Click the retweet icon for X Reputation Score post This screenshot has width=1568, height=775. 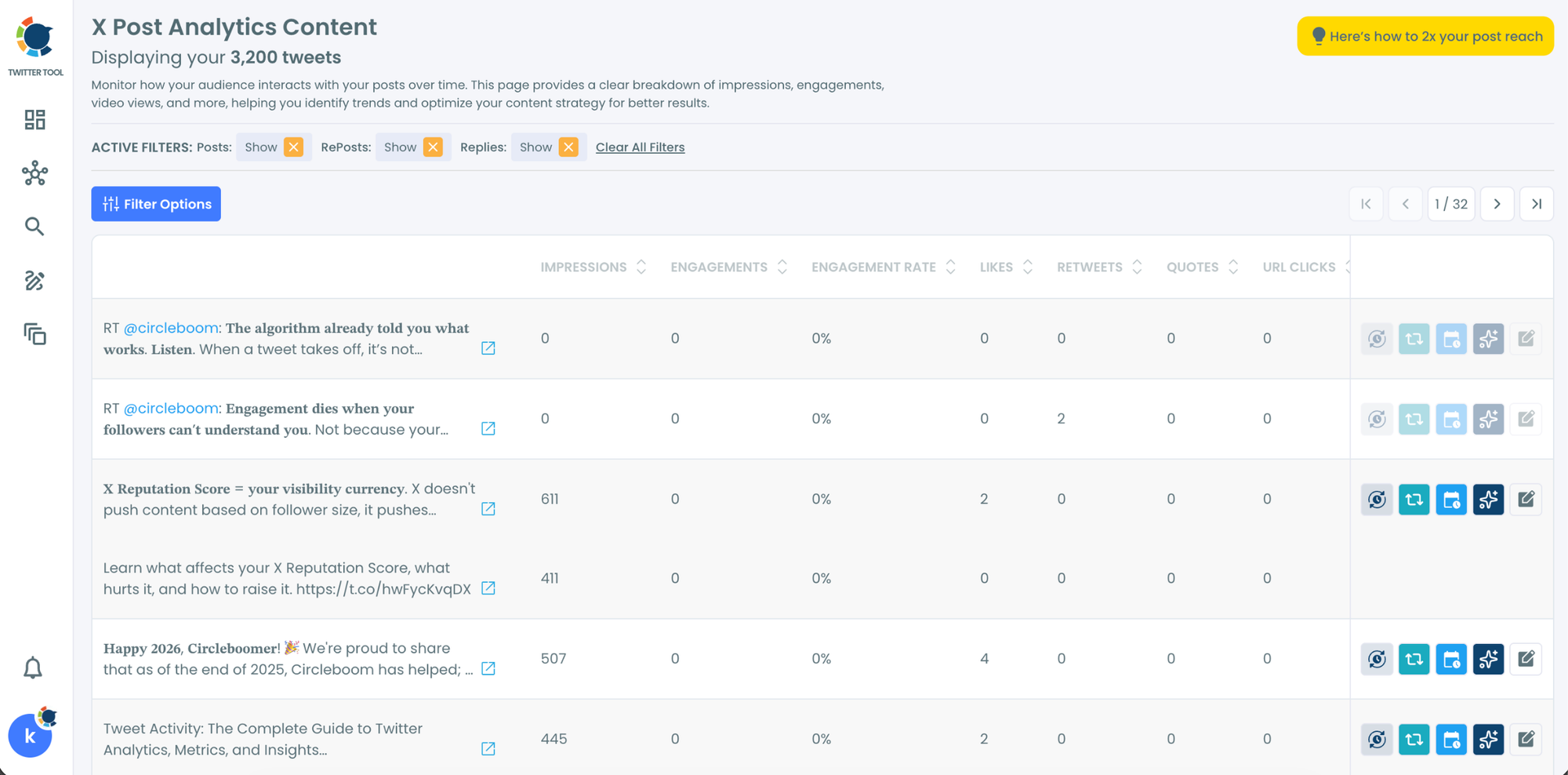[1414, 500]
